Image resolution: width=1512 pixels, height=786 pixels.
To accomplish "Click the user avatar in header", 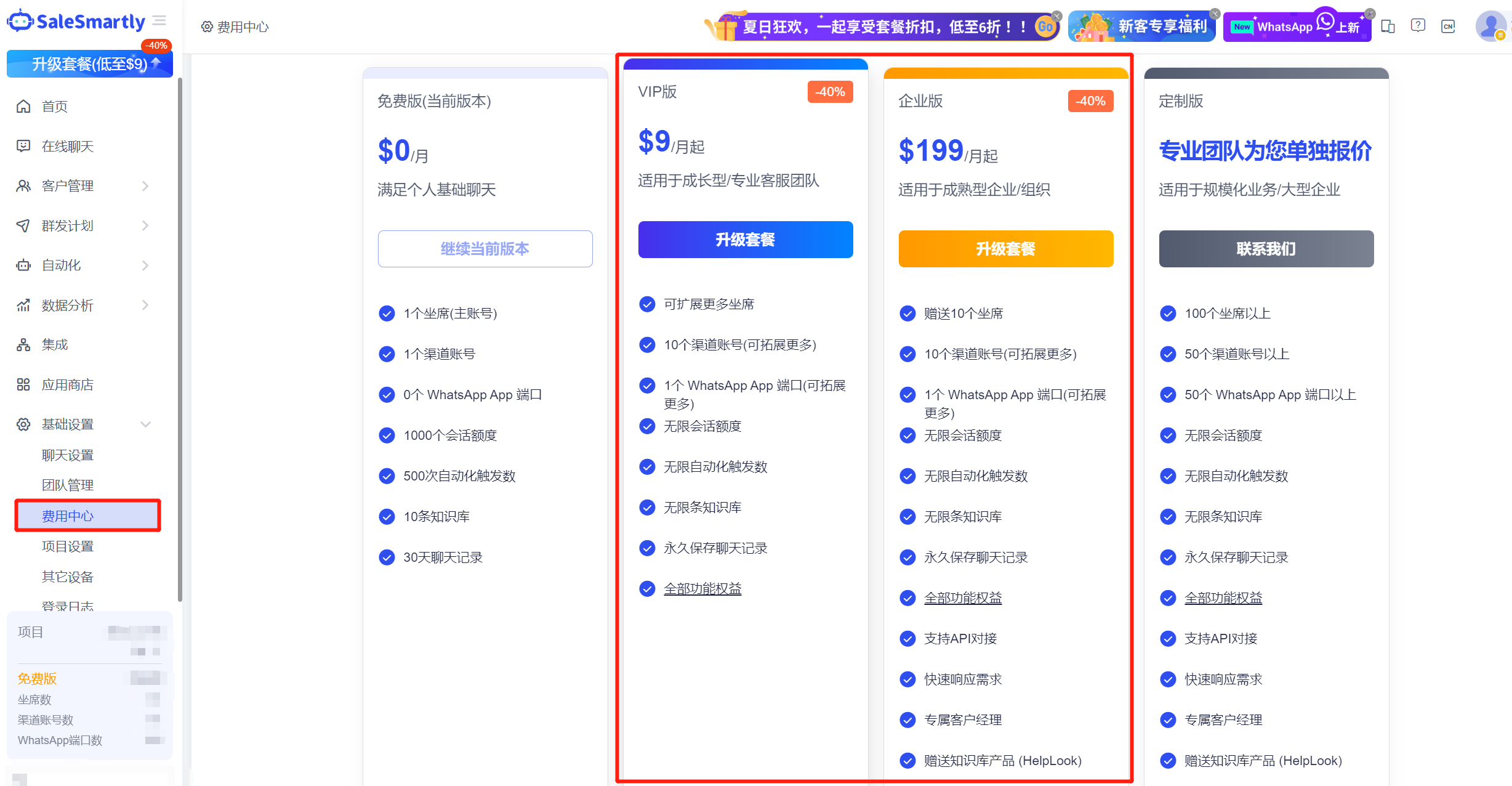I will coord(1490,26).
